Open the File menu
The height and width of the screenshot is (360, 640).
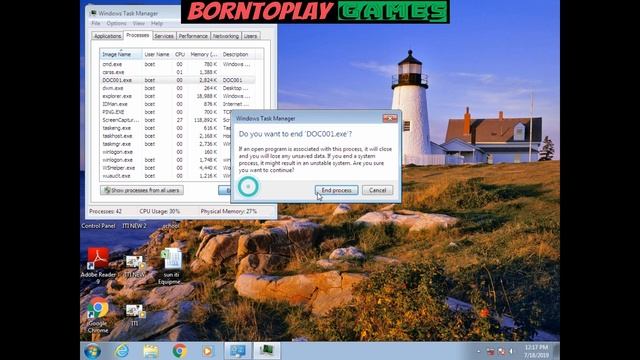click(x=96, y=24)
